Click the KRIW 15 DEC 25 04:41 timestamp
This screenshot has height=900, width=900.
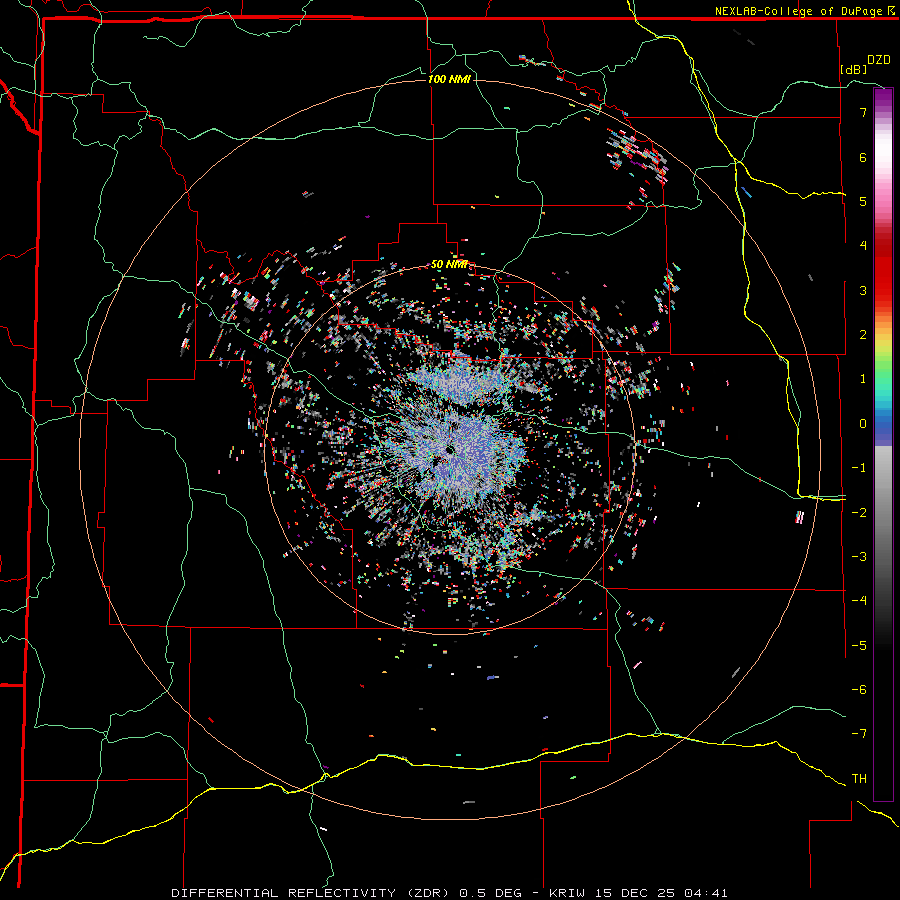[639, 893]
